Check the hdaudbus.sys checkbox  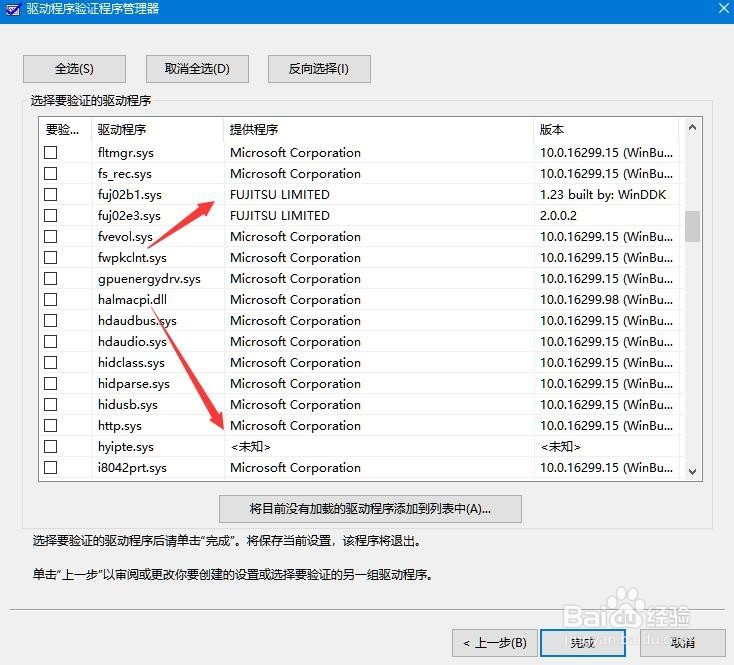[51, 321]
